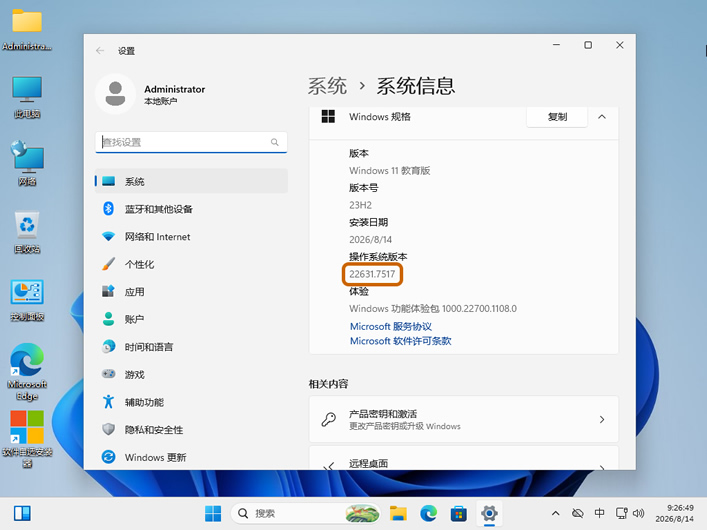Click the 复制 button for Windows 规格
The height and width of the screenshot is (530, 707).
point(557,117)
